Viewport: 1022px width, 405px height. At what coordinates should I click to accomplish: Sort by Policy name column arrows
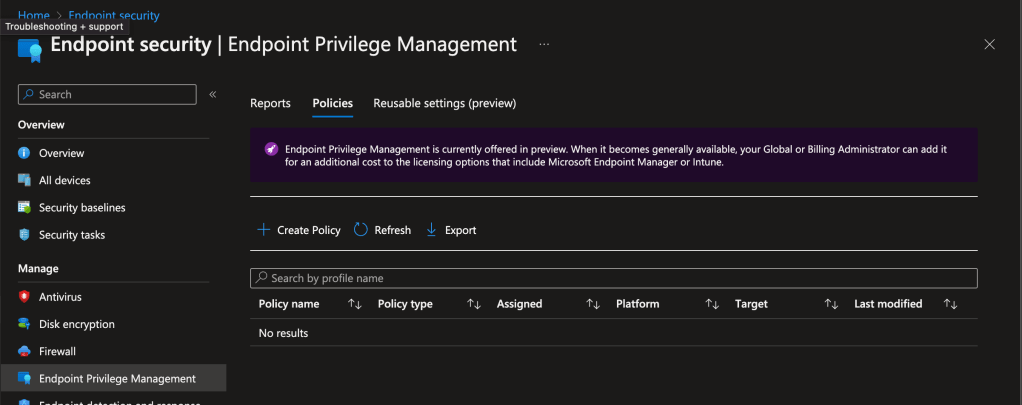pyautogui.click(x=354, y=304)
